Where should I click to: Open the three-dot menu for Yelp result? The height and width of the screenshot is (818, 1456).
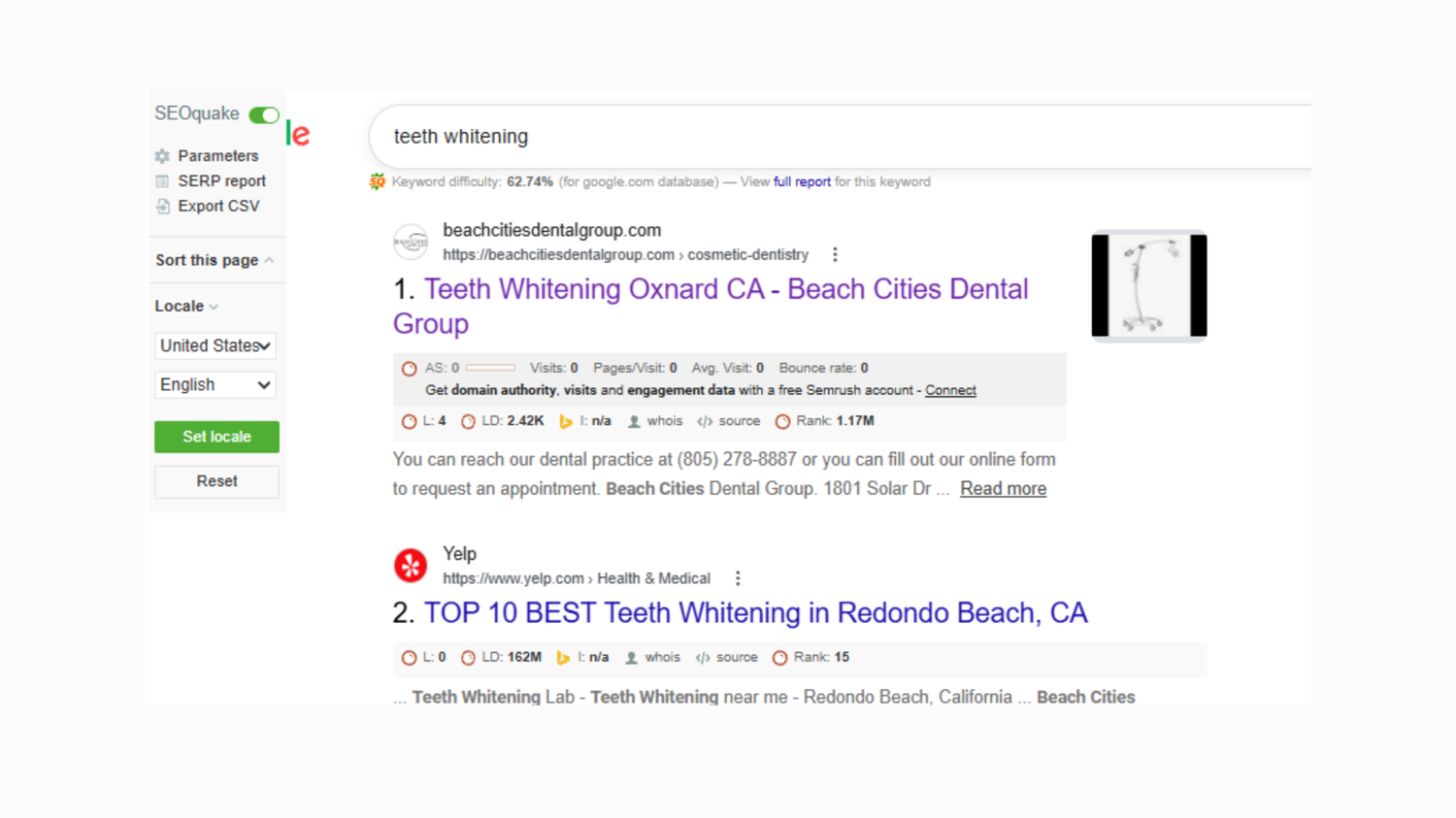[738, 578]
